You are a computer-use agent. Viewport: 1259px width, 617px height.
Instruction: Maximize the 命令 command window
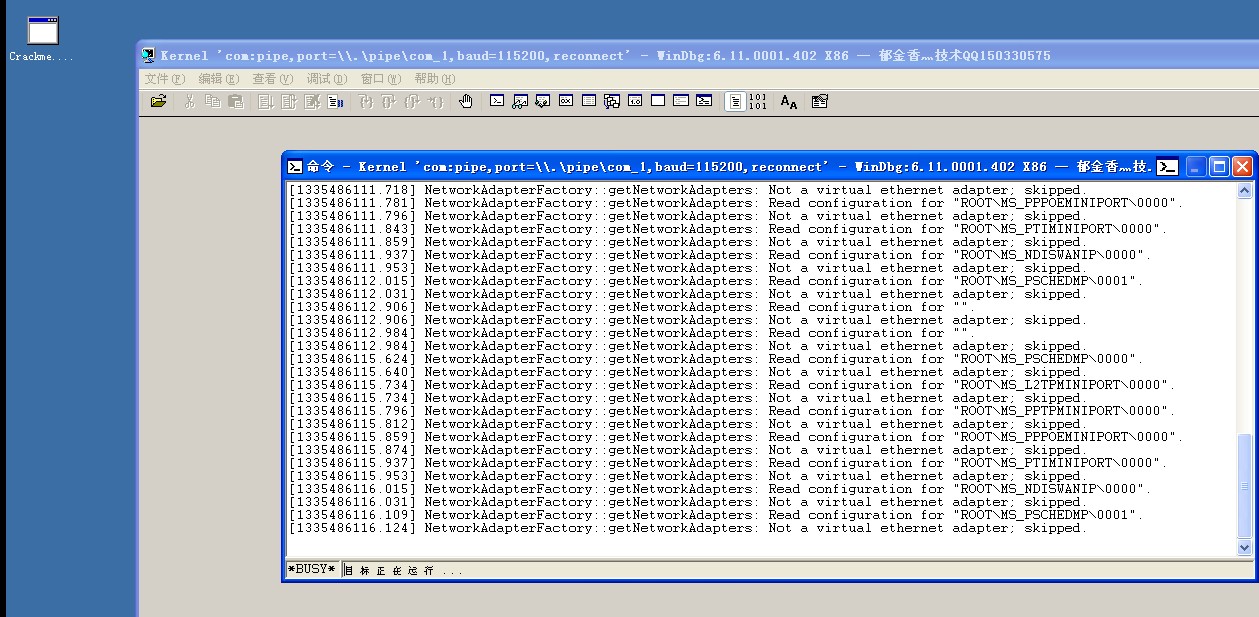[1219, 167]
